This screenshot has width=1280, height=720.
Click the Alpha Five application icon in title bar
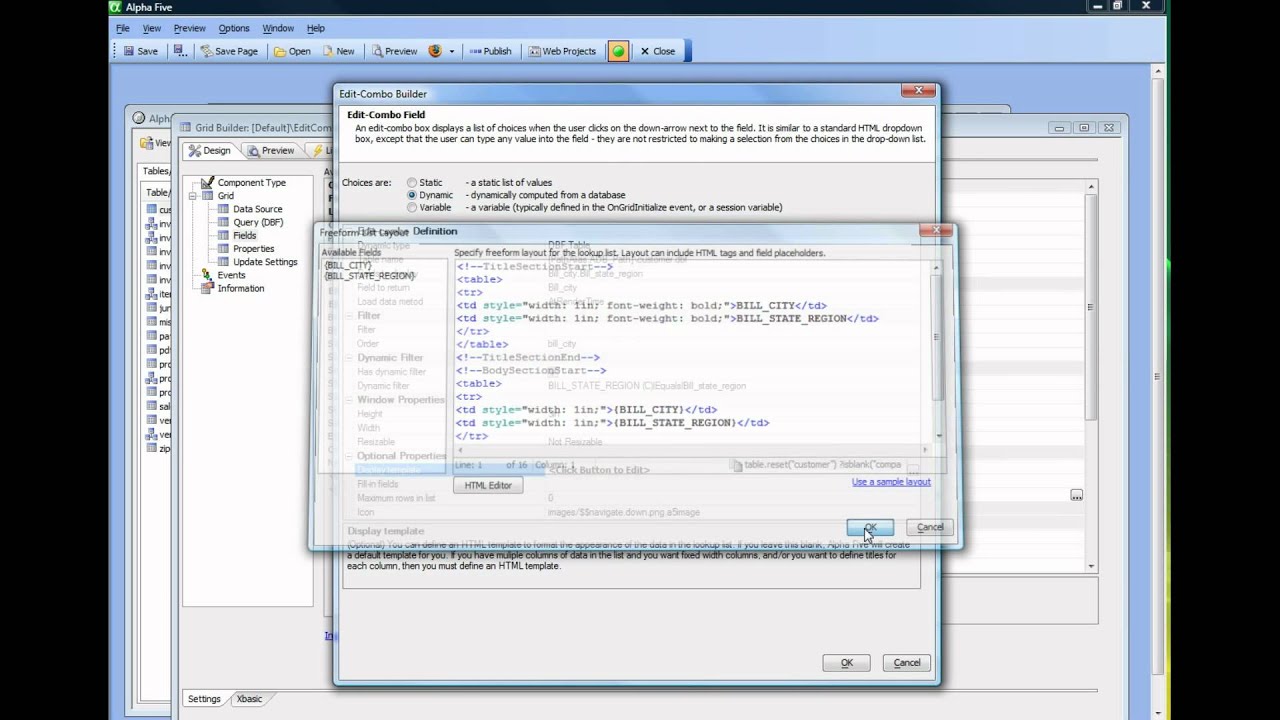(x=116, y=7)
